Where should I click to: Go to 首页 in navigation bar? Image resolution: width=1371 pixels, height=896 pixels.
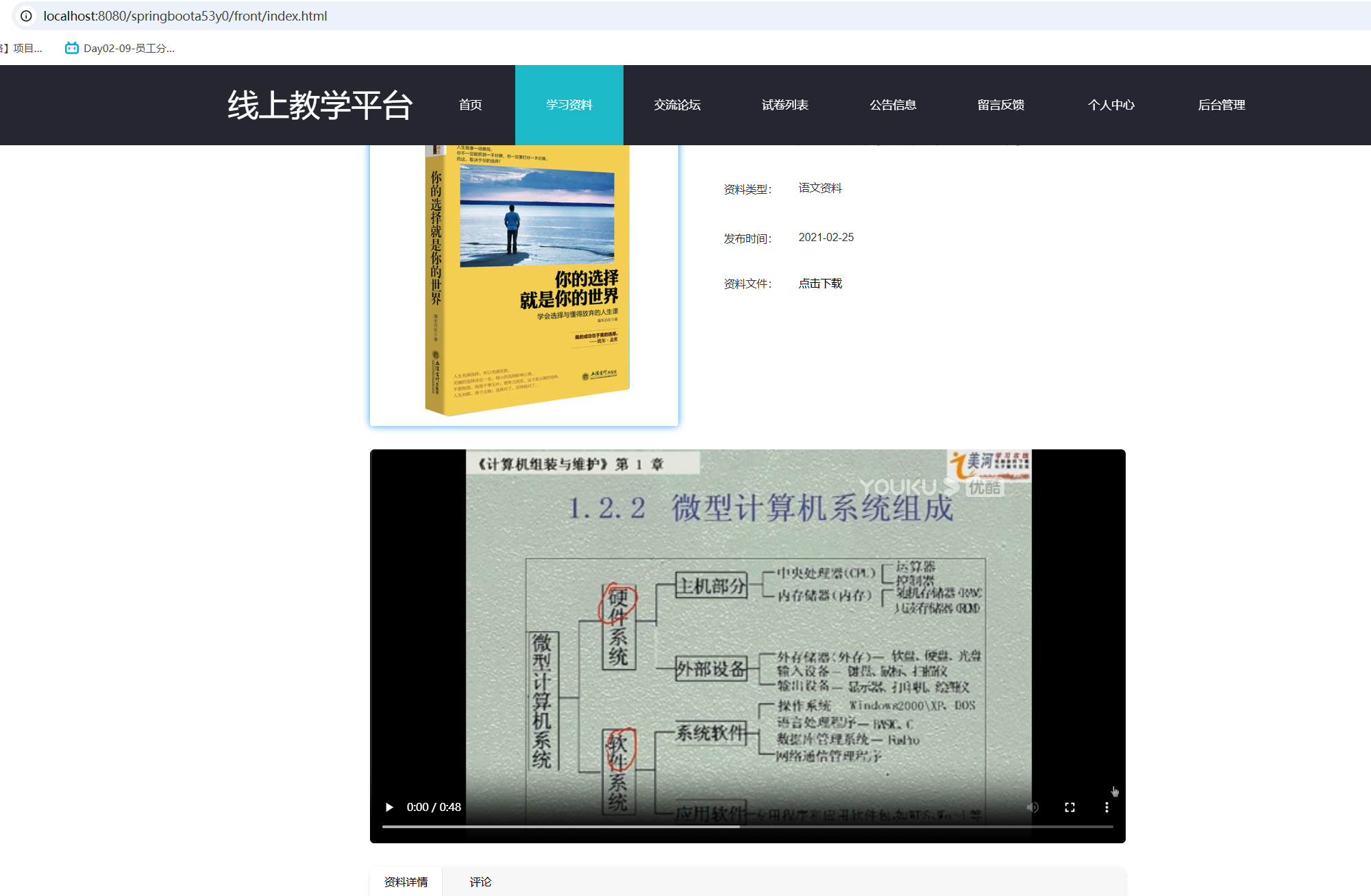click(470, 105)
